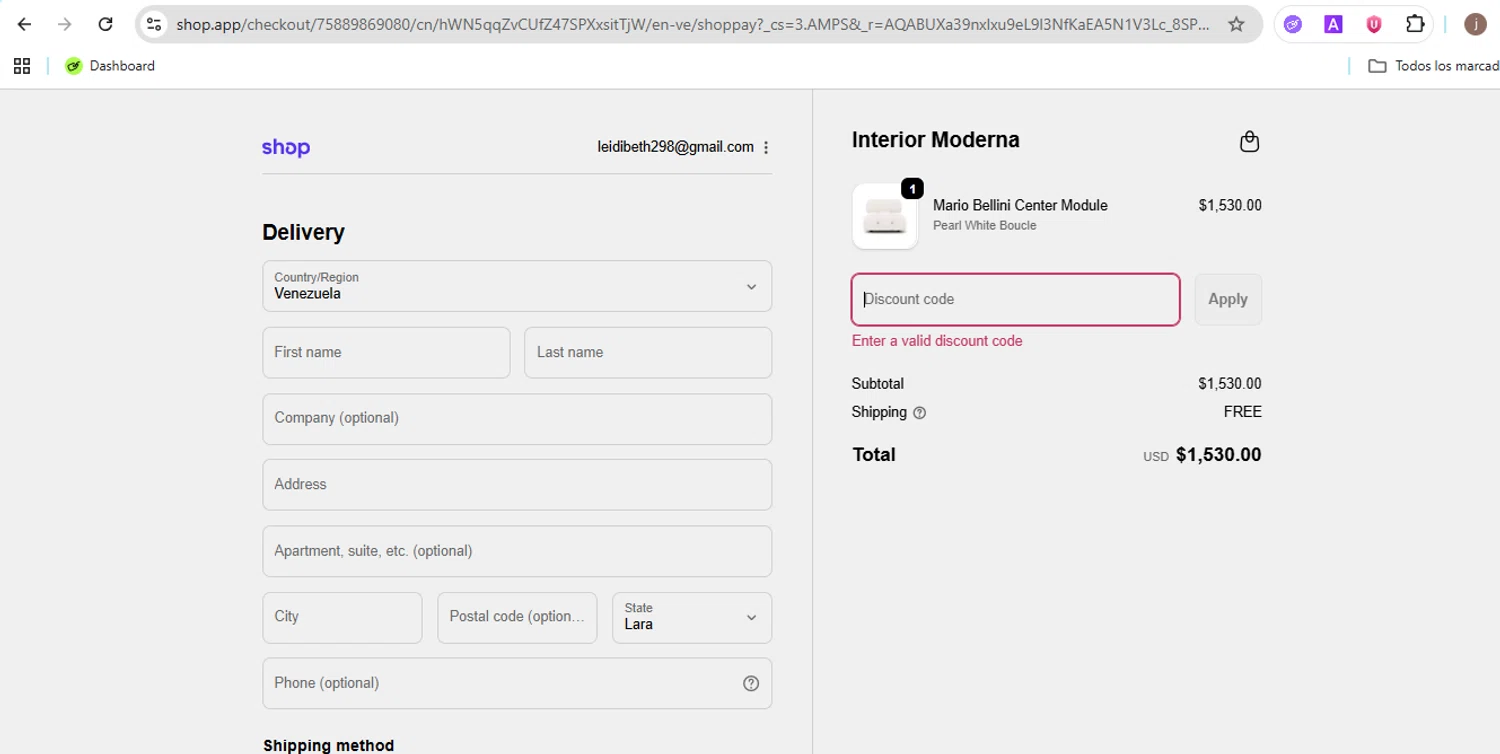Open the purple A extension icon
This screenshot has width=1500, height=754.
[1333, 24]
